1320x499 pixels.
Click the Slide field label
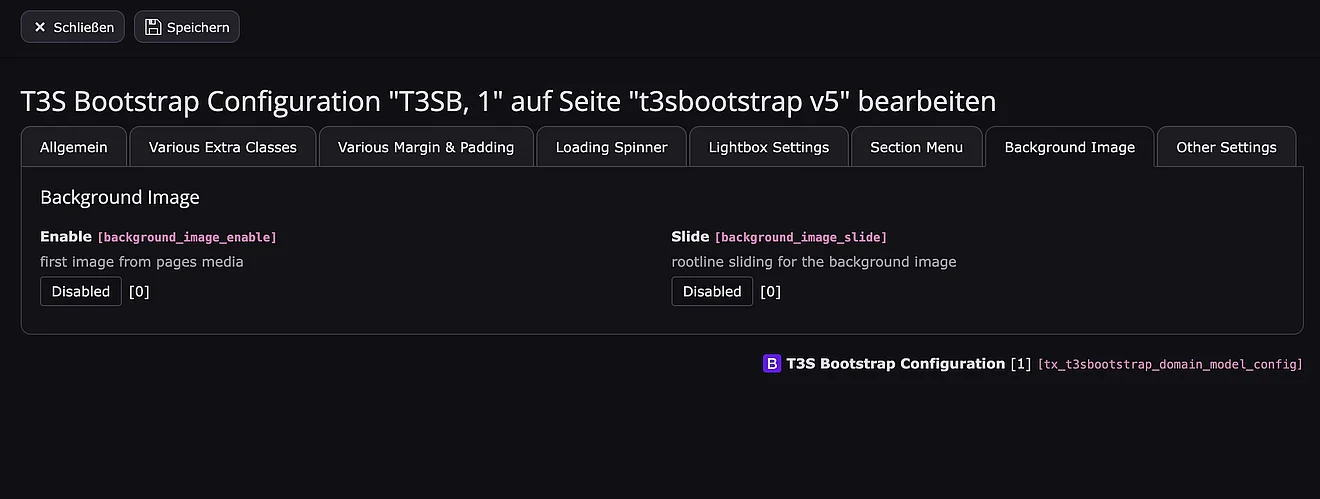tap(690, 237)
